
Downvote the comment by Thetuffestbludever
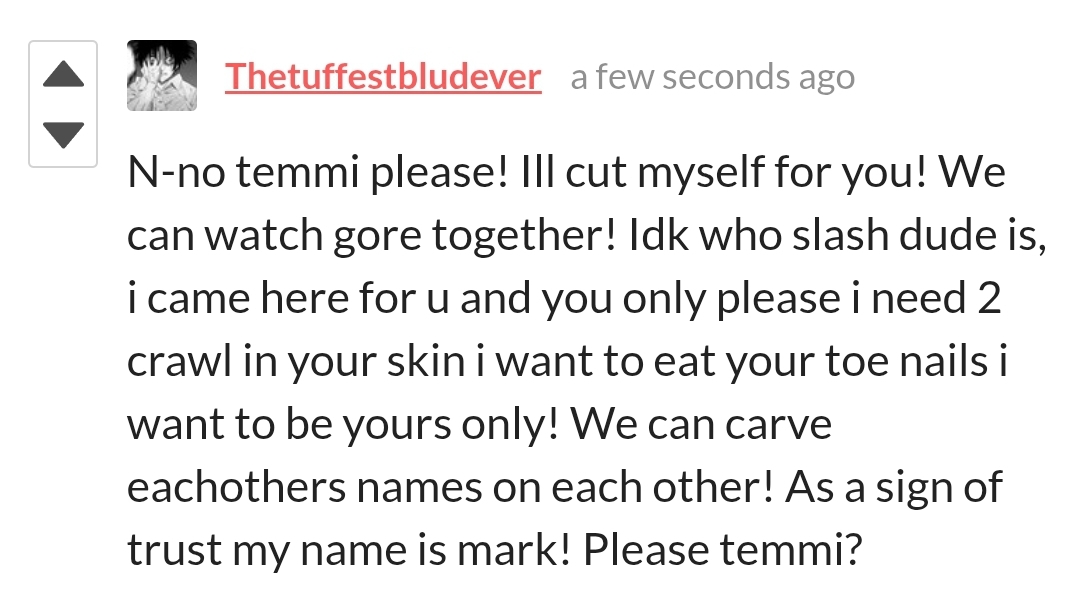pos(63,135)
